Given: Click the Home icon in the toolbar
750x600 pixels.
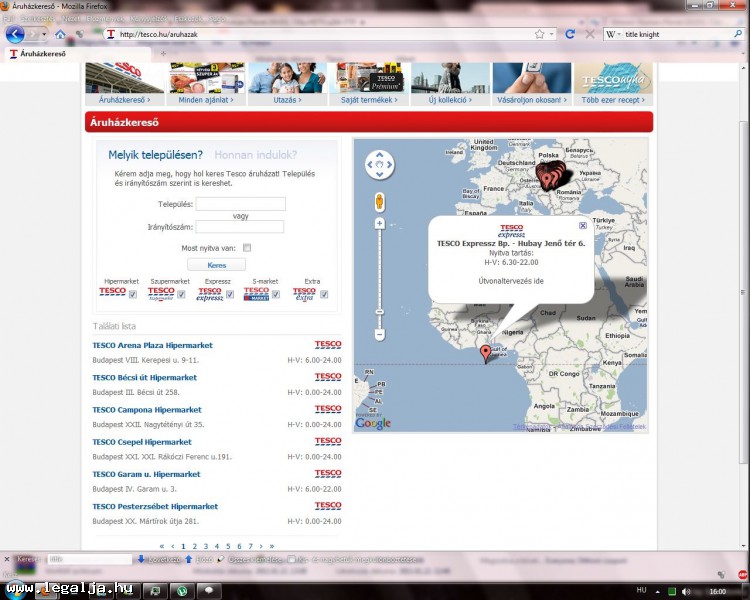Looking at the screenshot, I should point(60,34).
